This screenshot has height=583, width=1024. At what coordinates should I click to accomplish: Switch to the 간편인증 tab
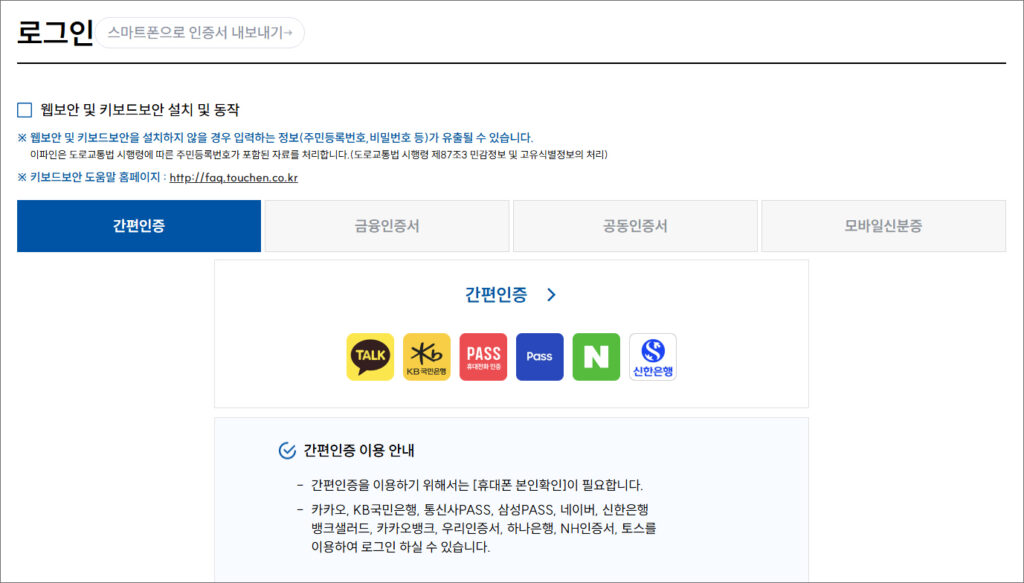coord(139,226)
